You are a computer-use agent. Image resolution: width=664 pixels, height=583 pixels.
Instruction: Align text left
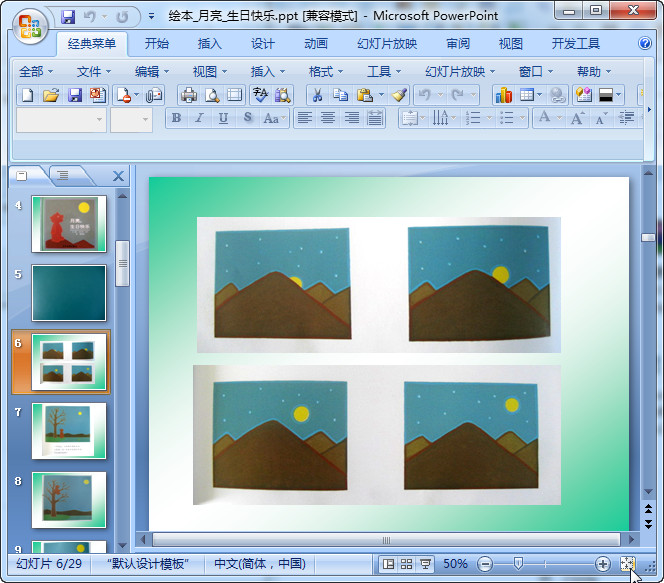(304, 118)
